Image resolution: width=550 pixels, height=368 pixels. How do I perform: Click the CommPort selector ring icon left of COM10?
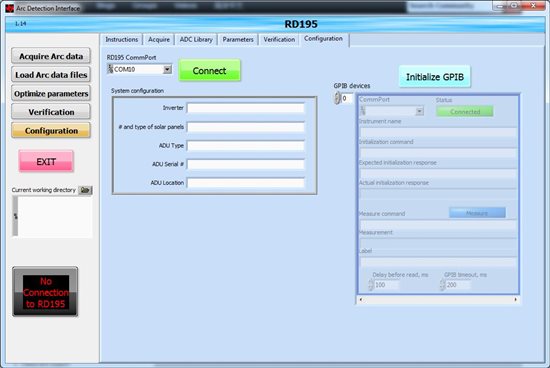[110, 69]
